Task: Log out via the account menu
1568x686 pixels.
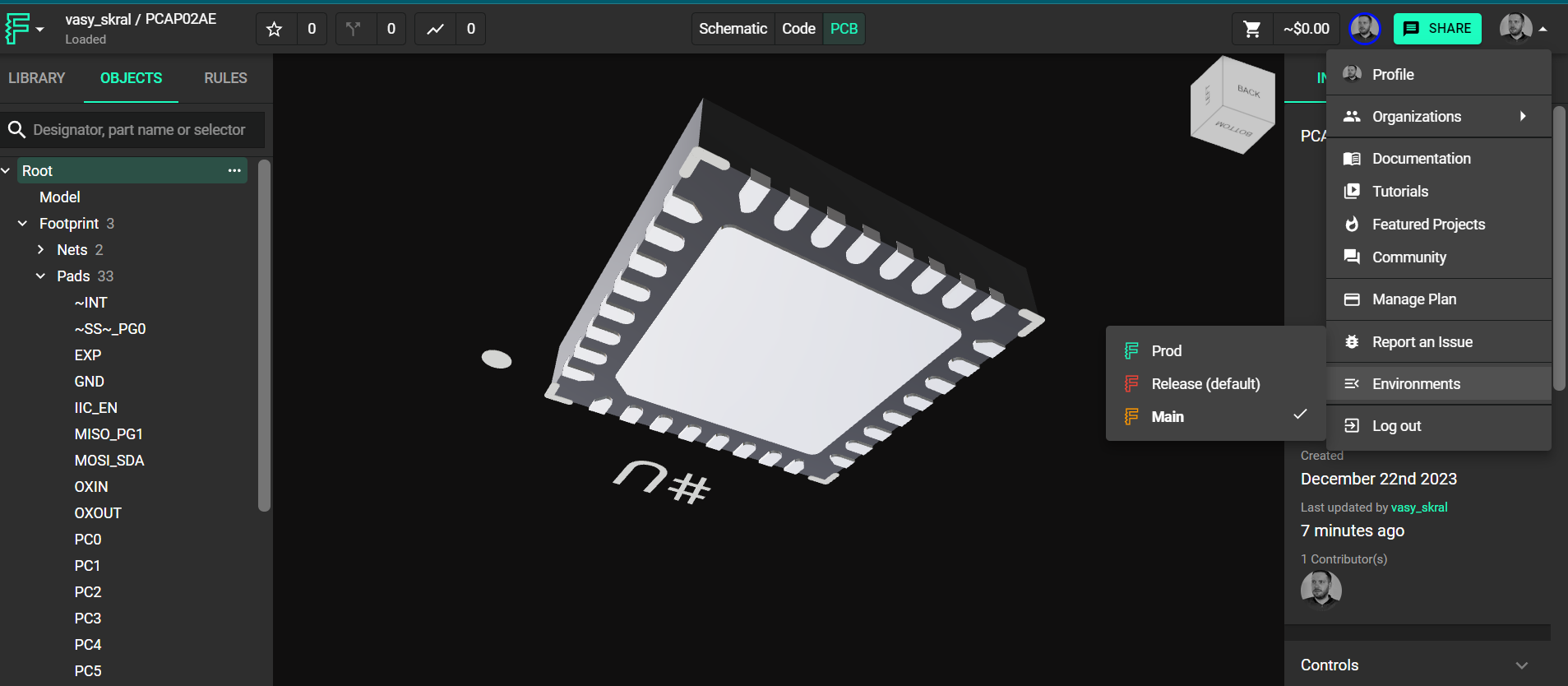Action: [x=1439, y=425]
